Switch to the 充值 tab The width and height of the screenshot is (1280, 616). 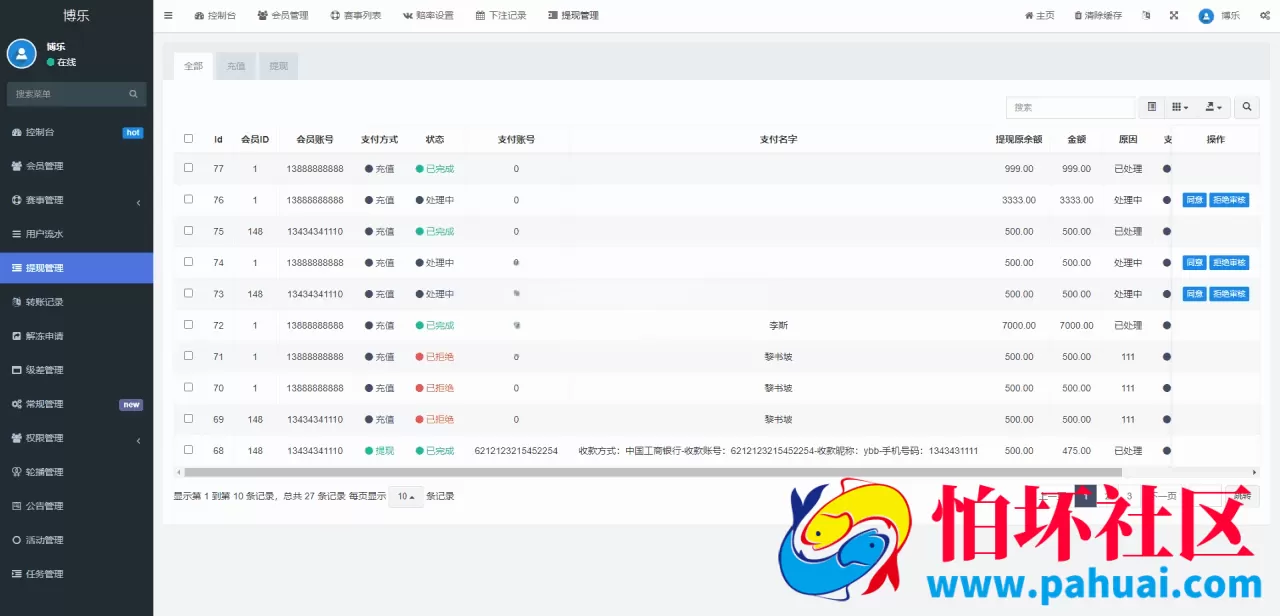pyautogui.click(x=235, y=66)
